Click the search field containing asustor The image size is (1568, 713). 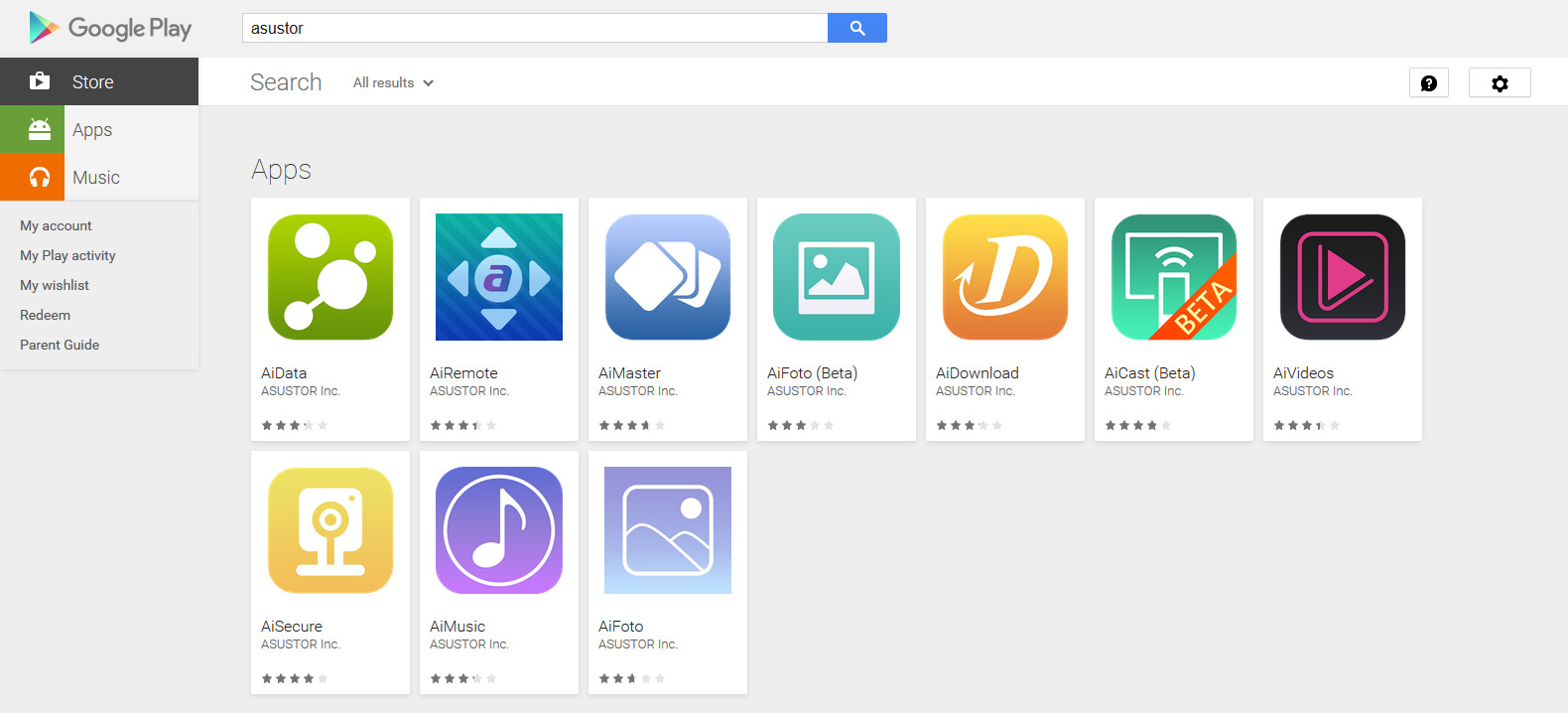pos(535,28)
